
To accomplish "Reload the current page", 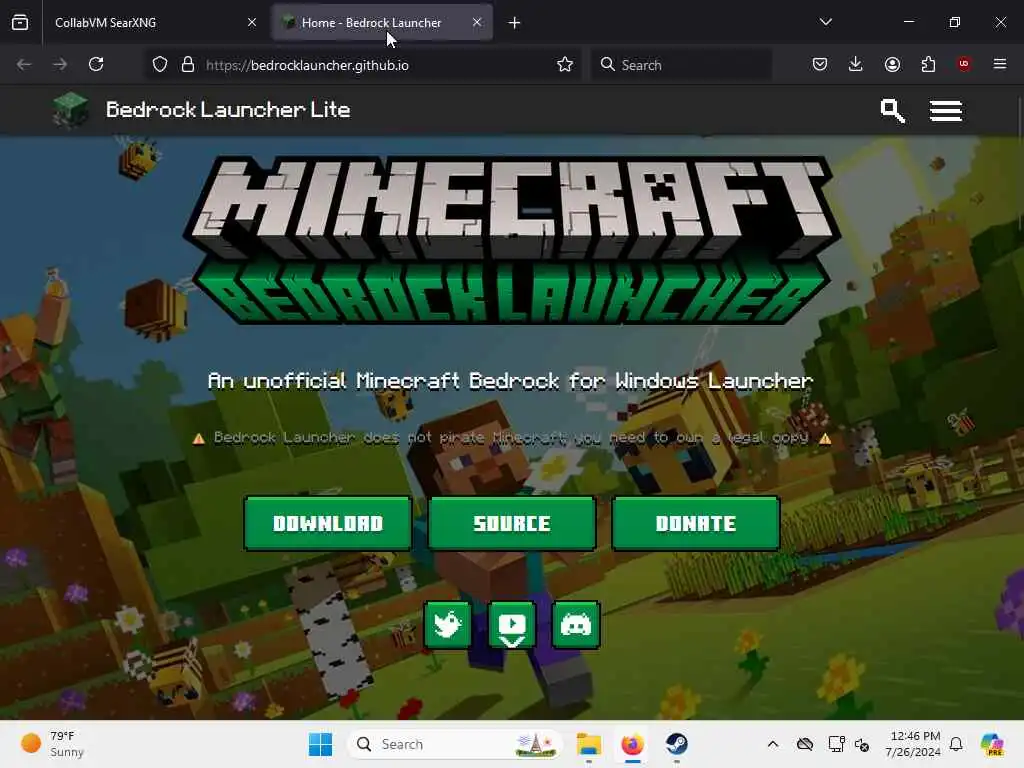I will coord(96,64).
